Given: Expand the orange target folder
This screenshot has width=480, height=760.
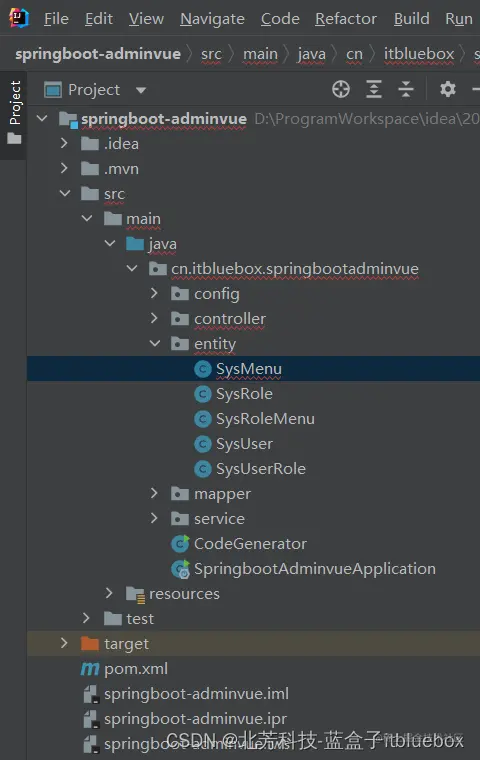Looking at the screenshot, I should click(x=64, y=643).
